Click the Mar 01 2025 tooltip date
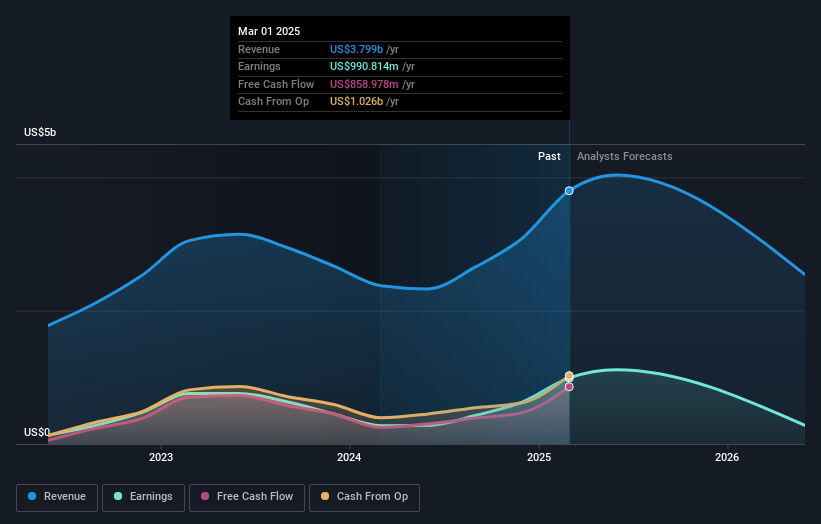This screenshot has width=821, height=524. click(269, 31)
